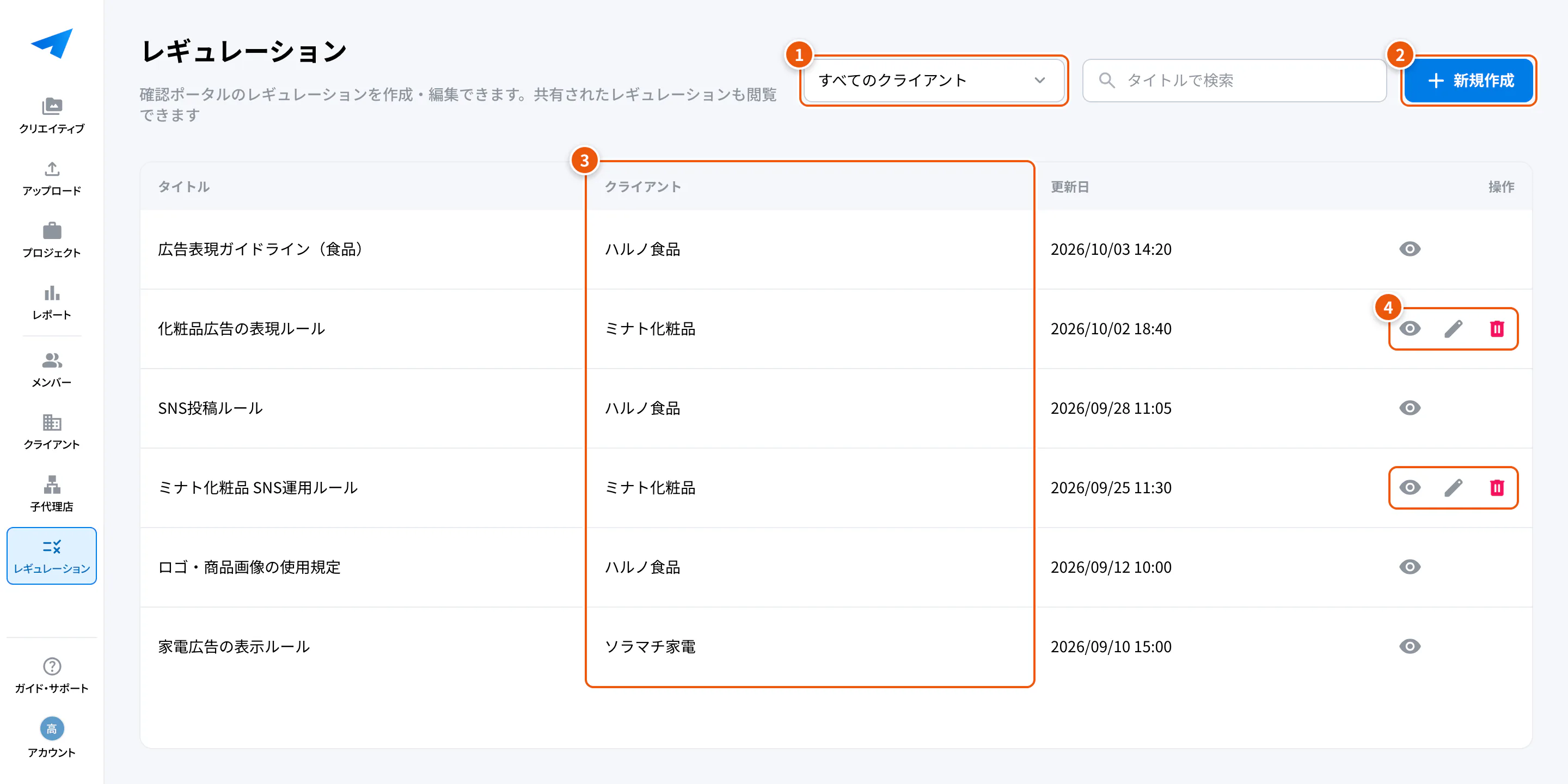Image resolution: width=1568 pixels, height=784 pixels.
Task: Click the search magnifier icon
Action: point(1107,81)
